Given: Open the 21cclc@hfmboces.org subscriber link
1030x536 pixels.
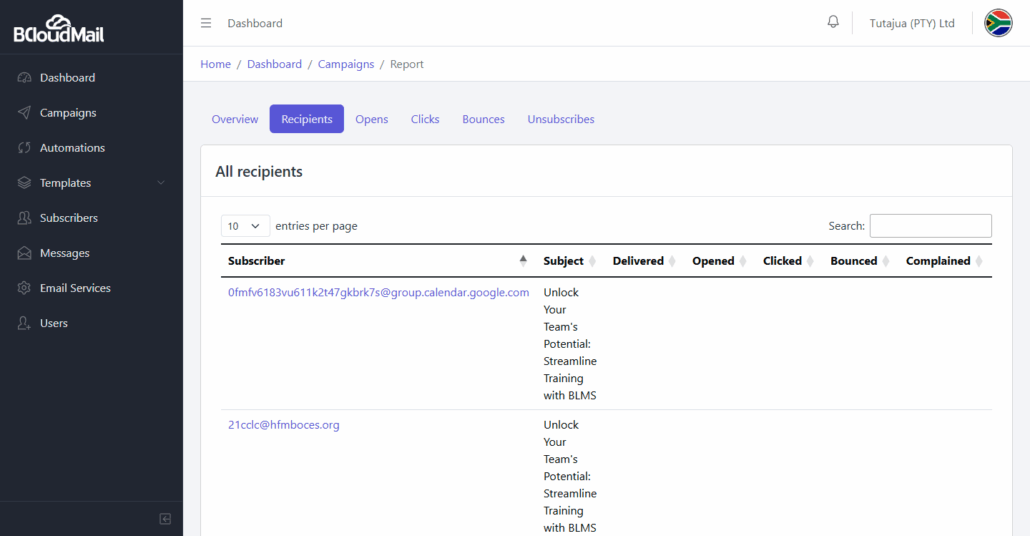Looking at the screenshot, I should [284, 425].
